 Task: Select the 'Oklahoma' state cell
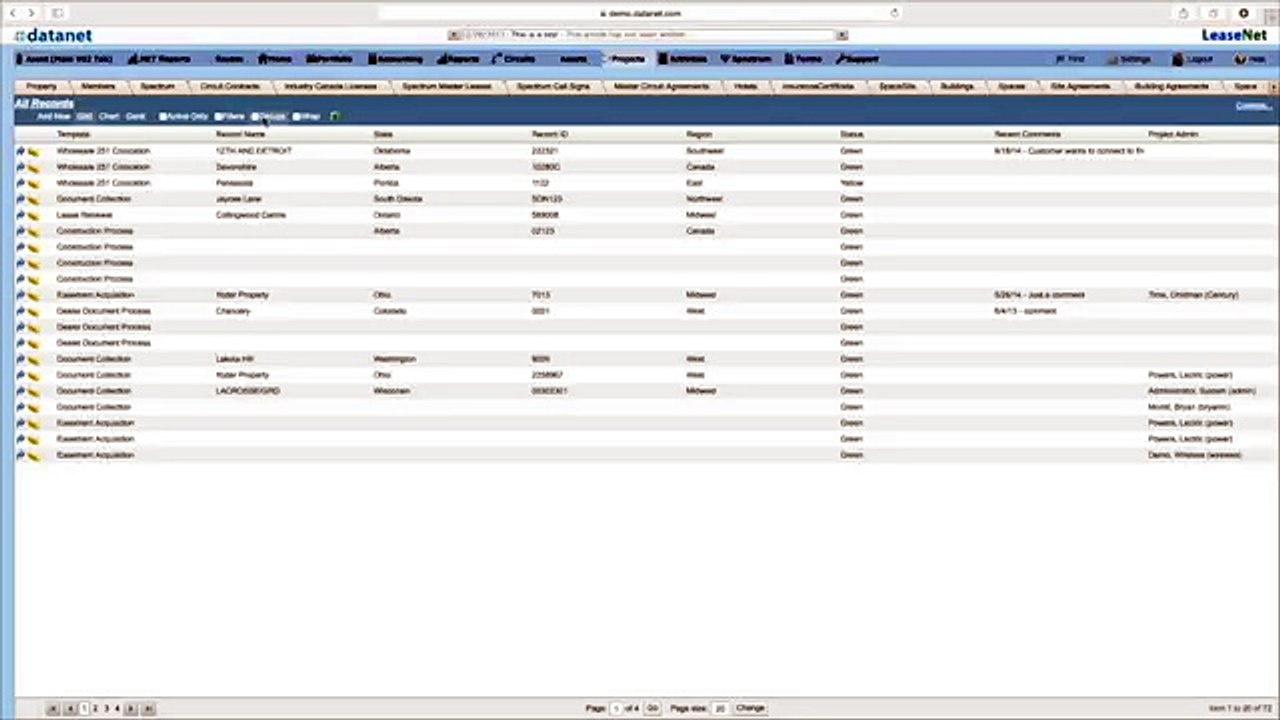click(x=392, y=151)
